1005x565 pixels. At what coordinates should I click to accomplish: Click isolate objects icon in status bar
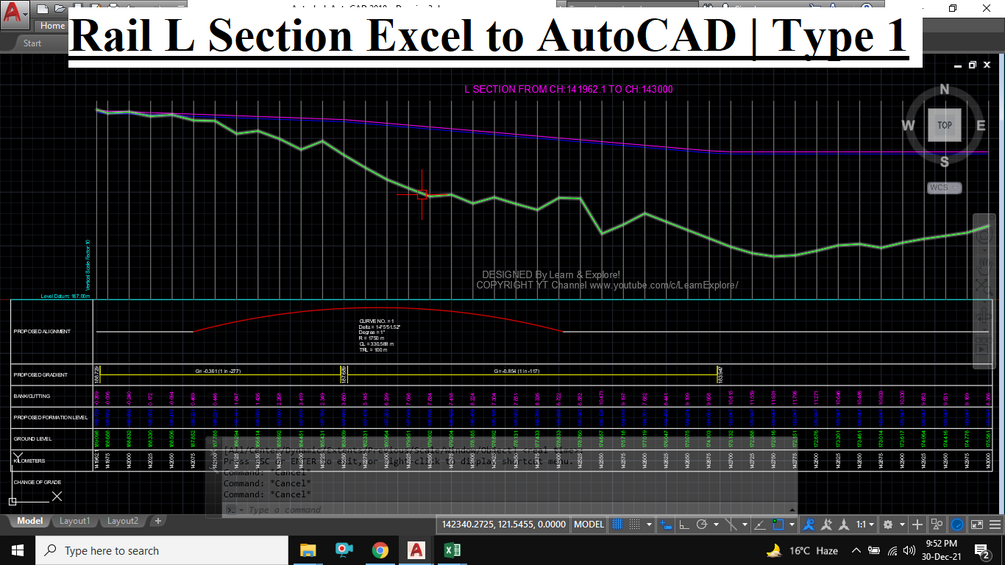[936, 524]
